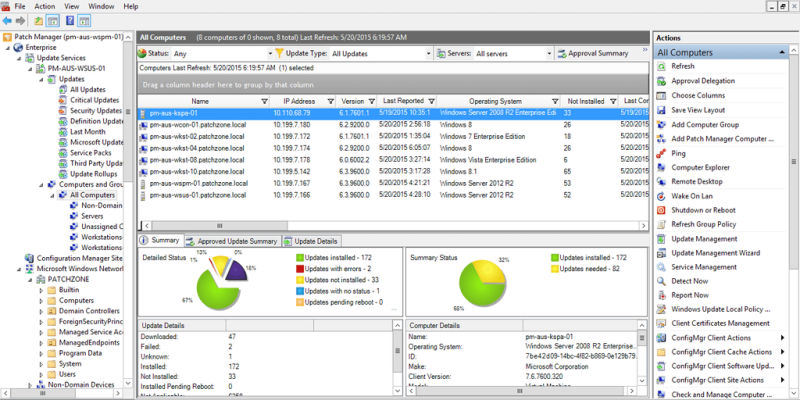Select Update Rollups tree item
The image size is (800, 400).
[94, 174]
